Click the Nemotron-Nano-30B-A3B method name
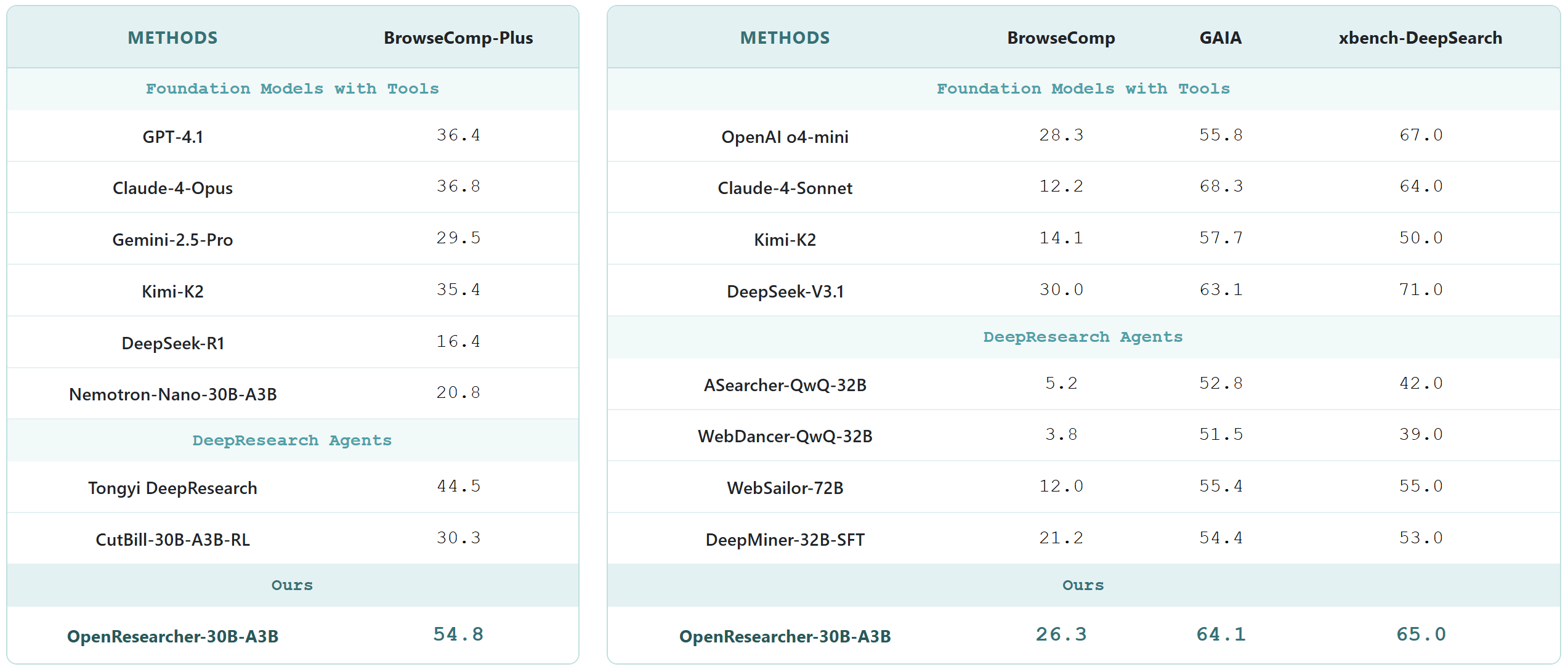The width and height of the screenshot is (1568, 672). [172, 394]
